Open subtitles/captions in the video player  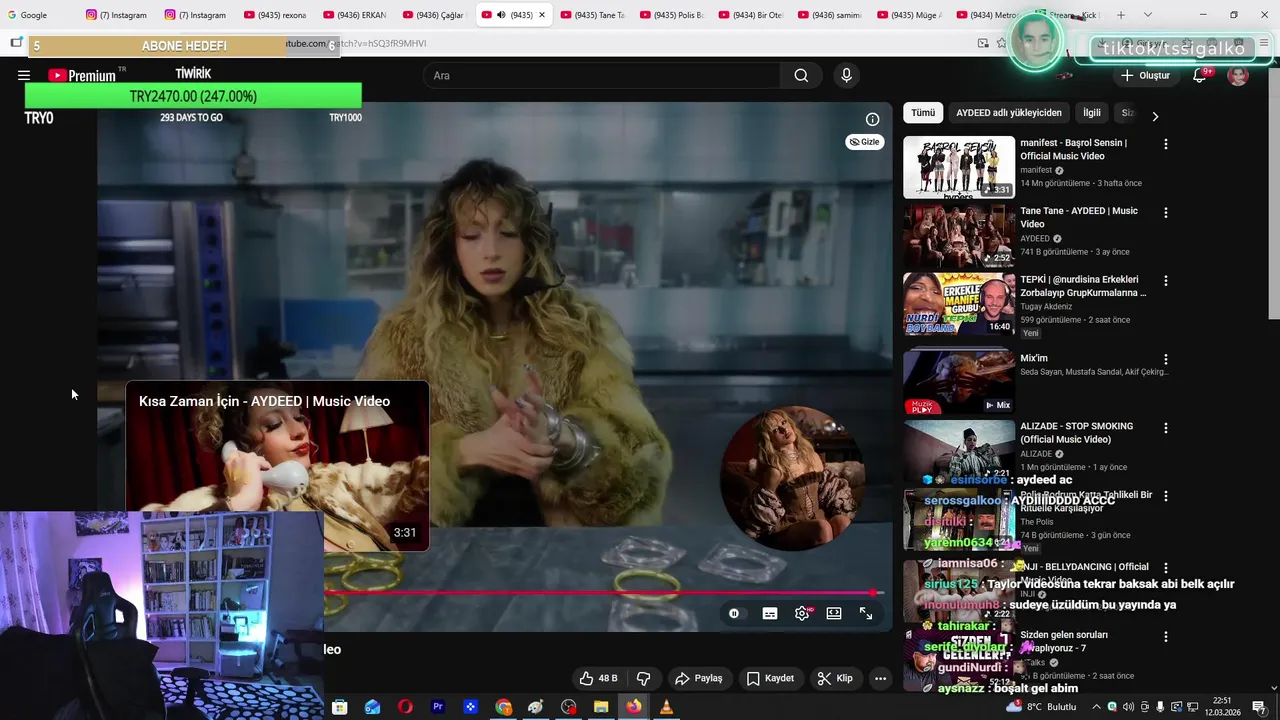(x=769, y=614)
